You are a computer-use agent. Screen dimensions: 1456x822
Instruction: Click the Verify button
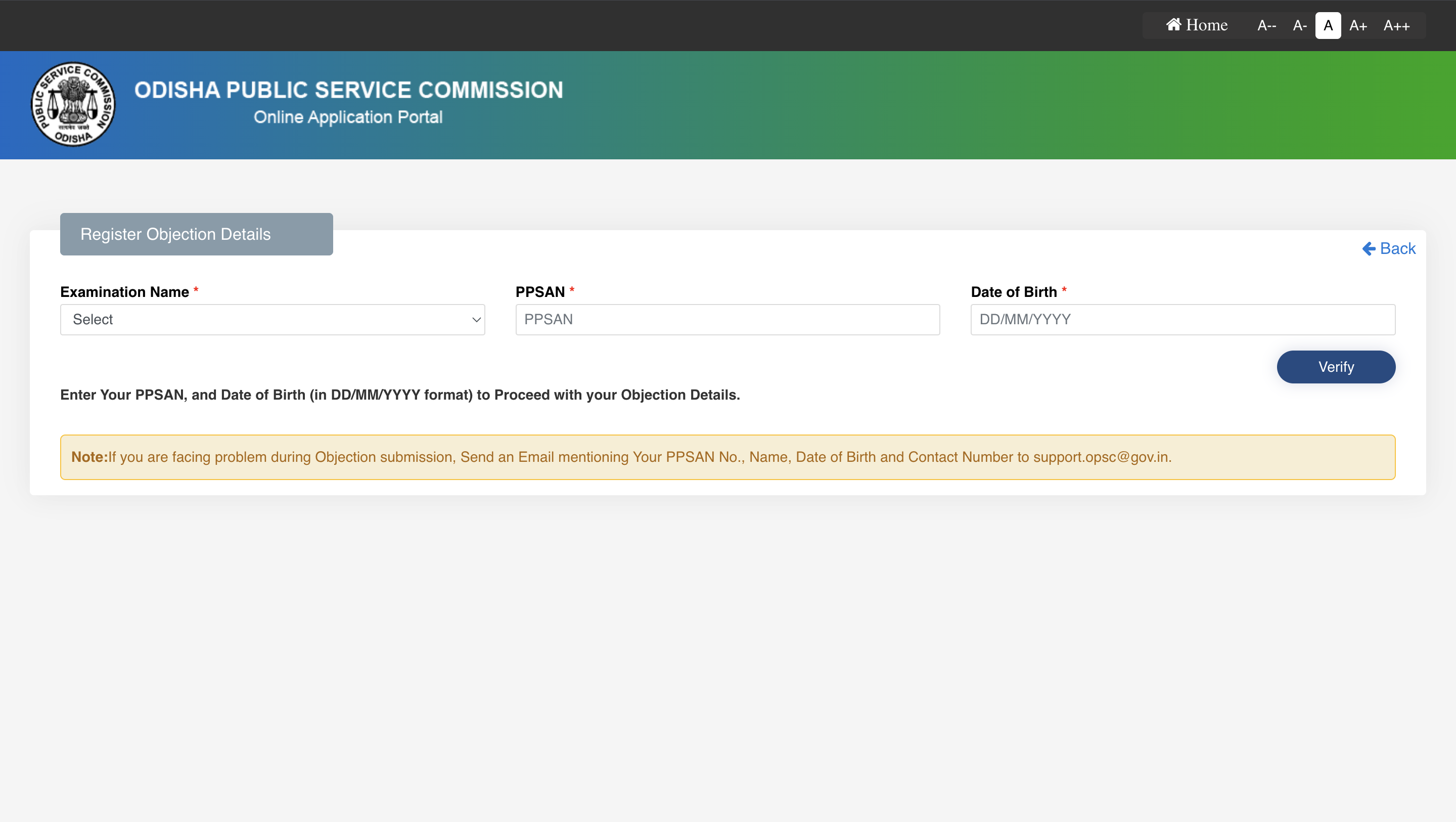click(1336, 367)
